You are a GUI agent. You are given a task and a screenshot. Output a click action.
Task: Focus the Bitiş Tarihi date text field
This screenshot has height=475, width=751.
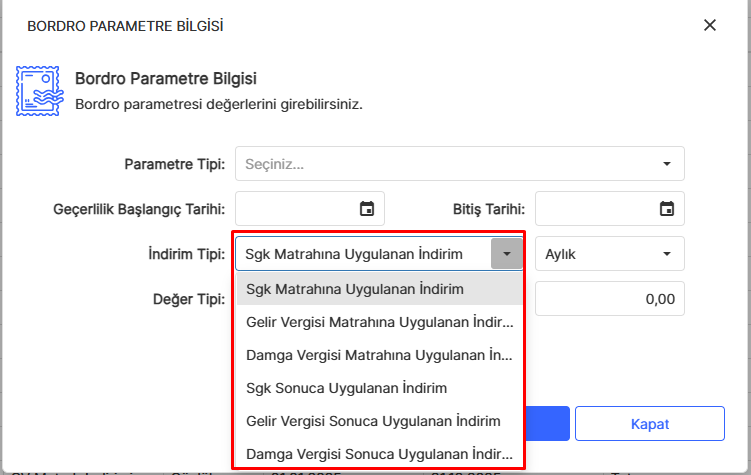[595, 209]
